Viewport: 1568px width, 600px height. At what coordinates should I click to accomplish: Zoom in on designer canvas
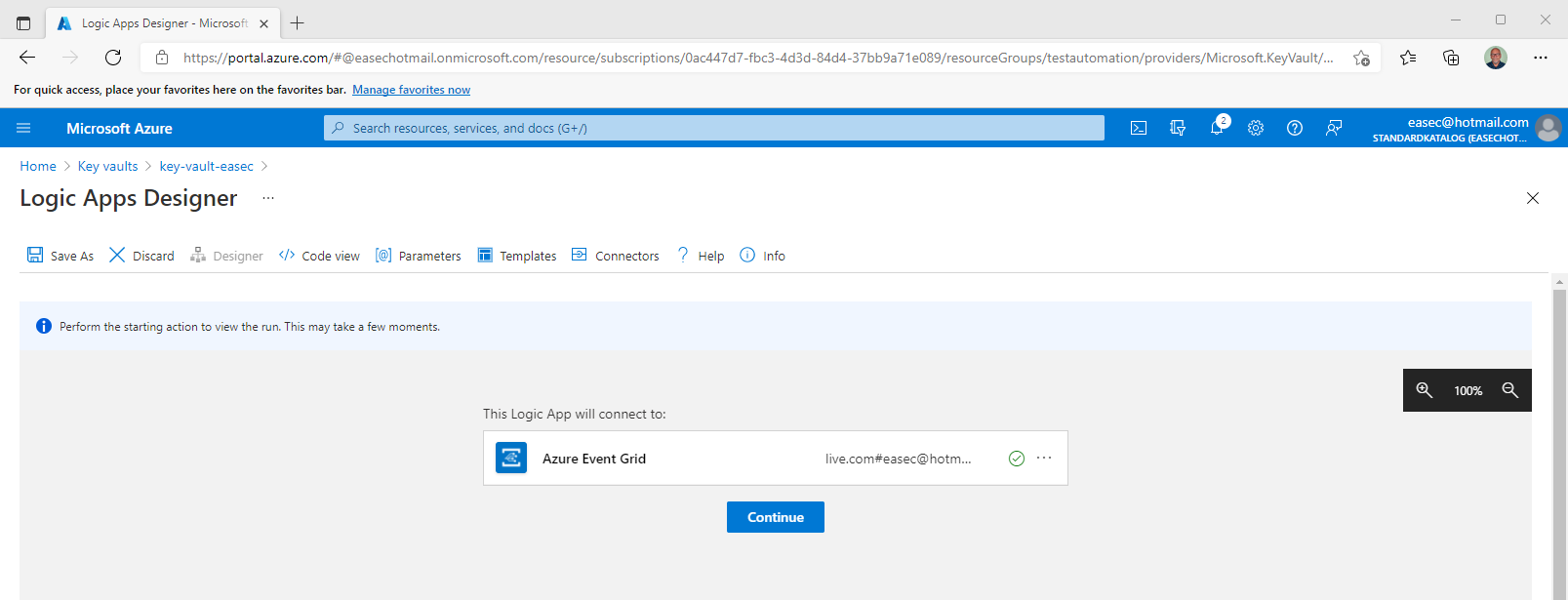coord(1425,390)
